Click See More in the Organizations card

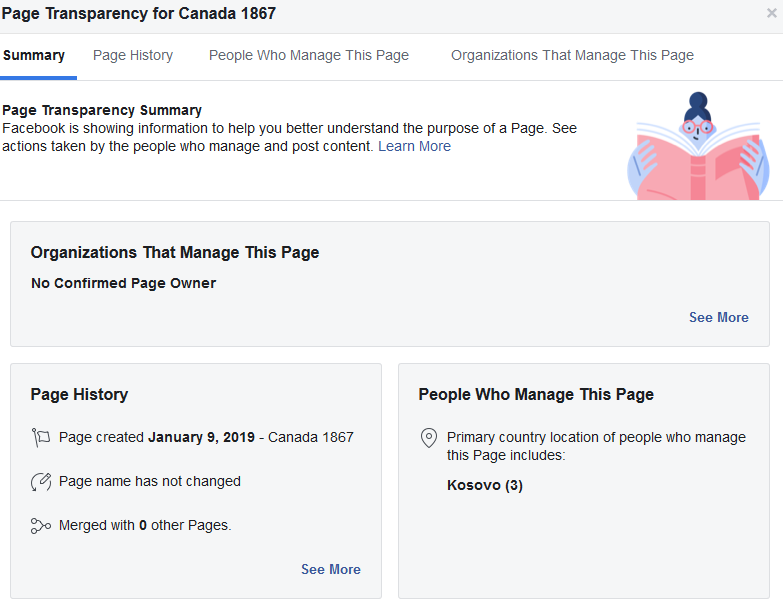pyautogui.click(x=719, y=317)
